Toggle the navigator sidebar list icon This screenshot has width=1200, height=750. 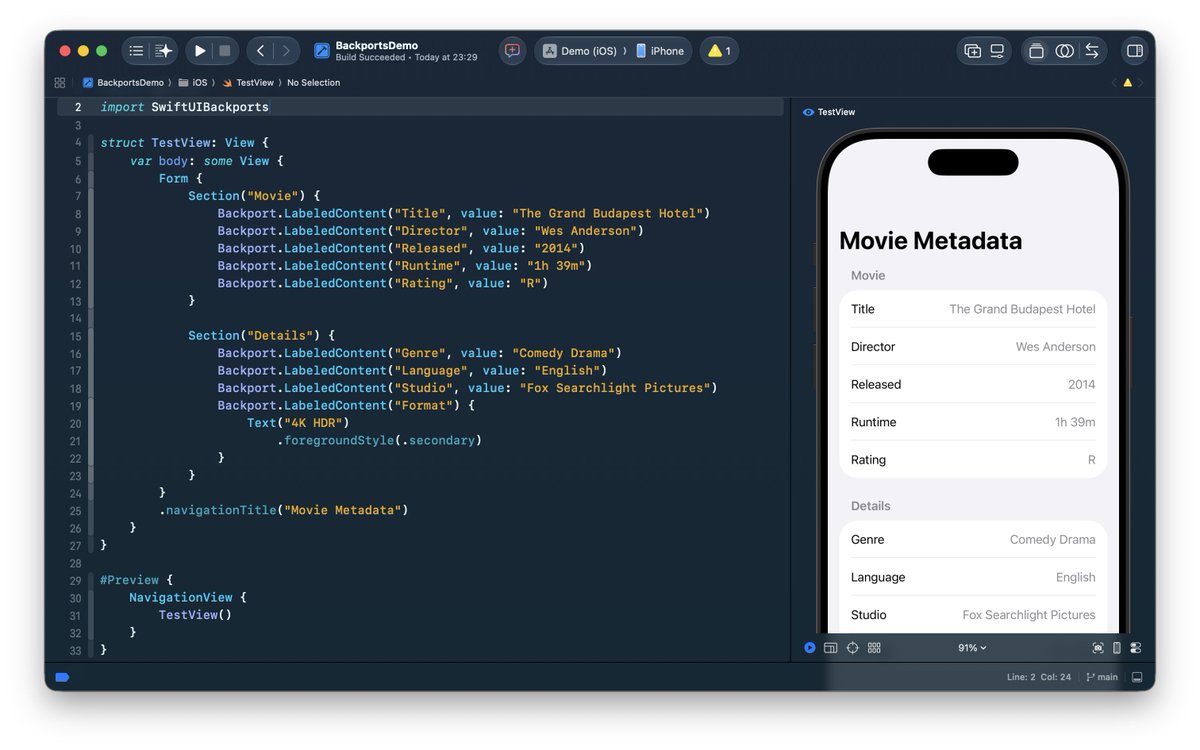[x=137, y=51]
